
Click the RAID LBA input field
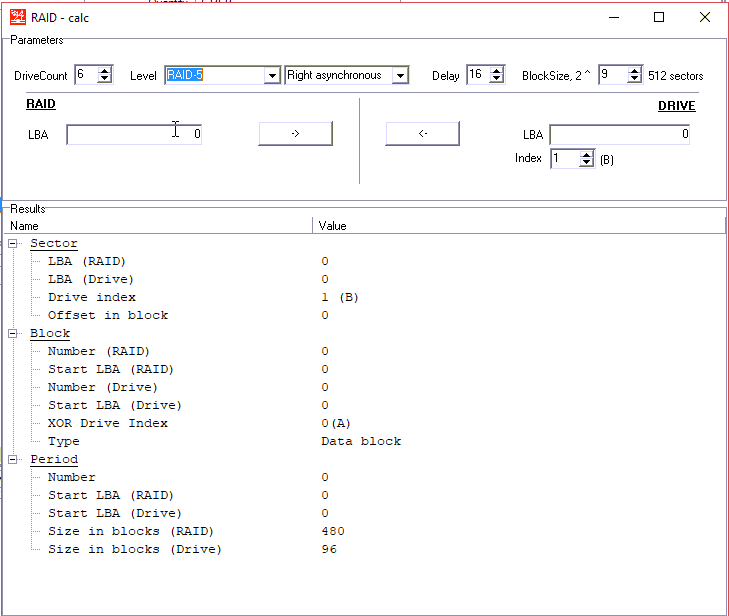click(x=134, y=134)
